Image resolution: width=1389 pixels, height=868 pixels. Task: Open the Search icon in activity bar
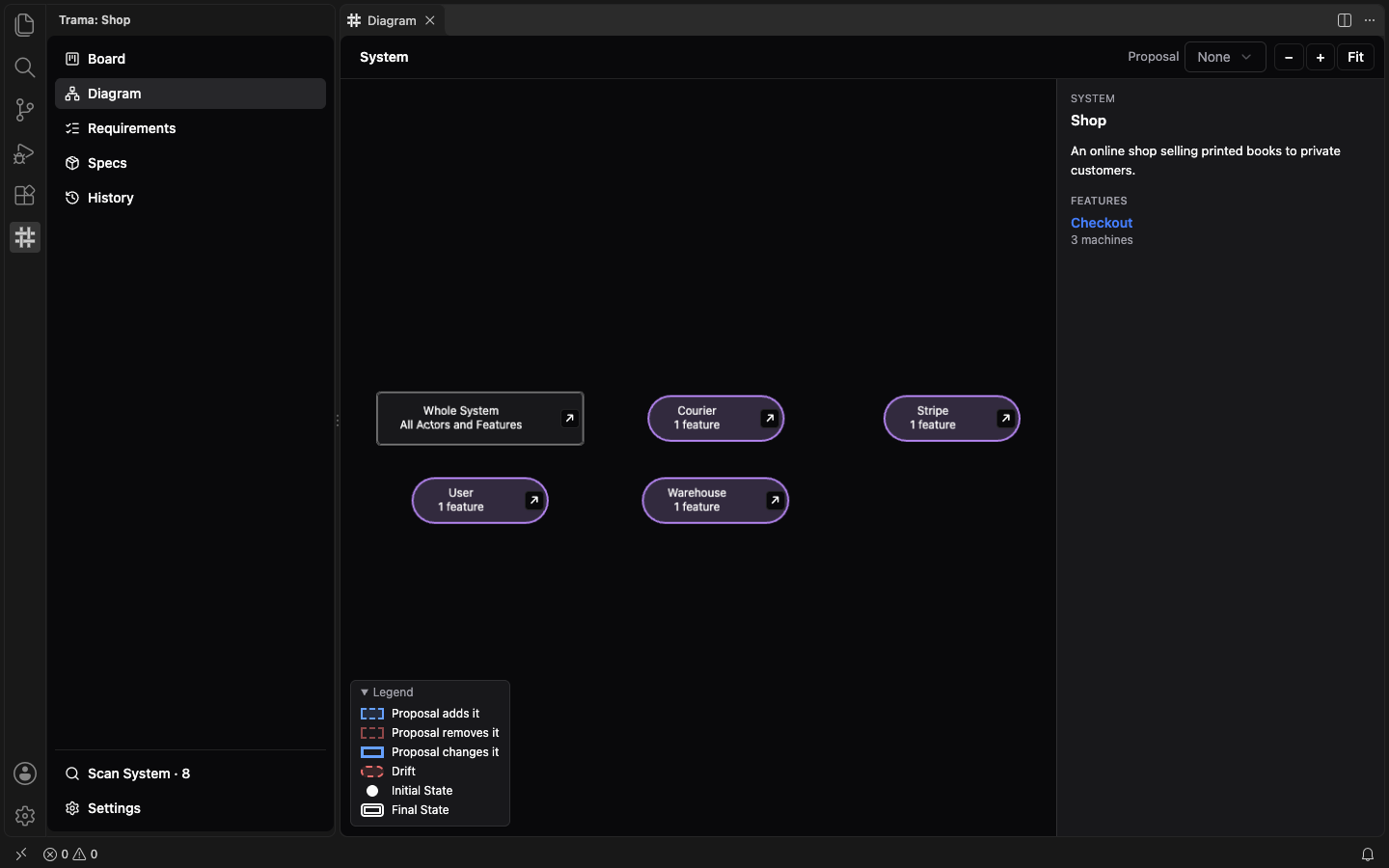click(x=25, y=68)
